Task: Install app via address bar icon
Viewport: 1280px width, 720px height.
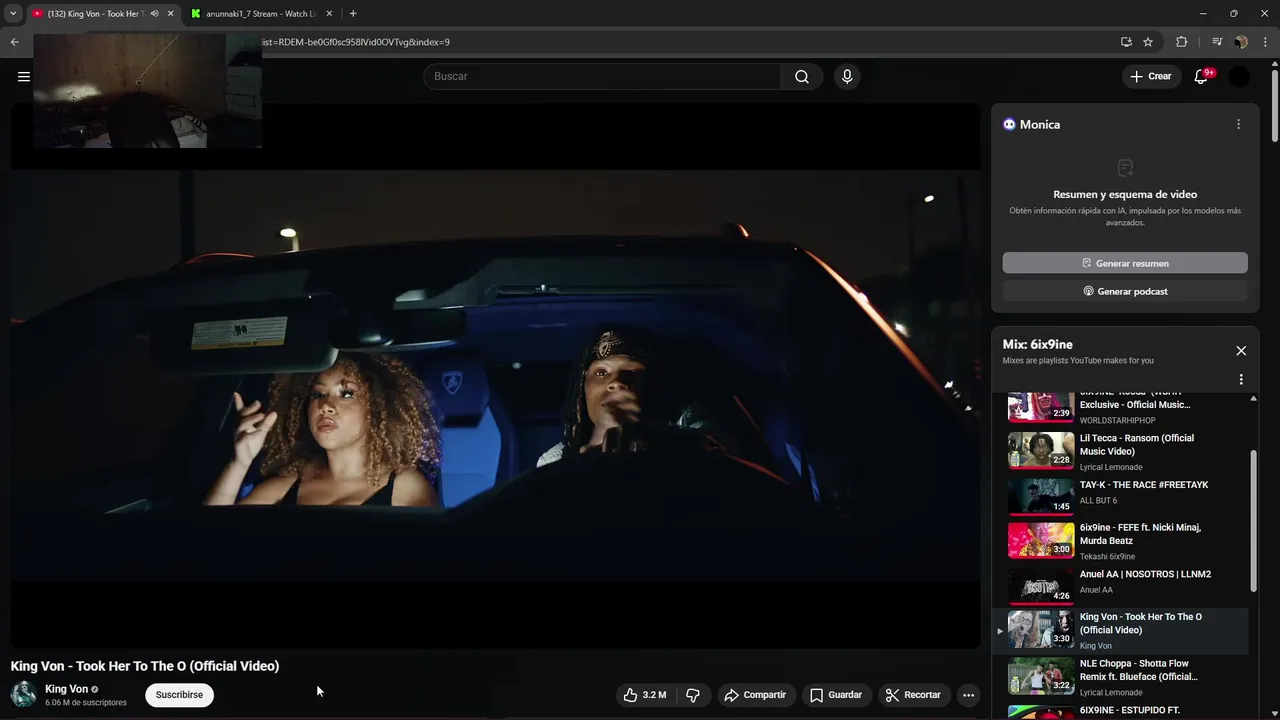Action: tap(1126, 42)
